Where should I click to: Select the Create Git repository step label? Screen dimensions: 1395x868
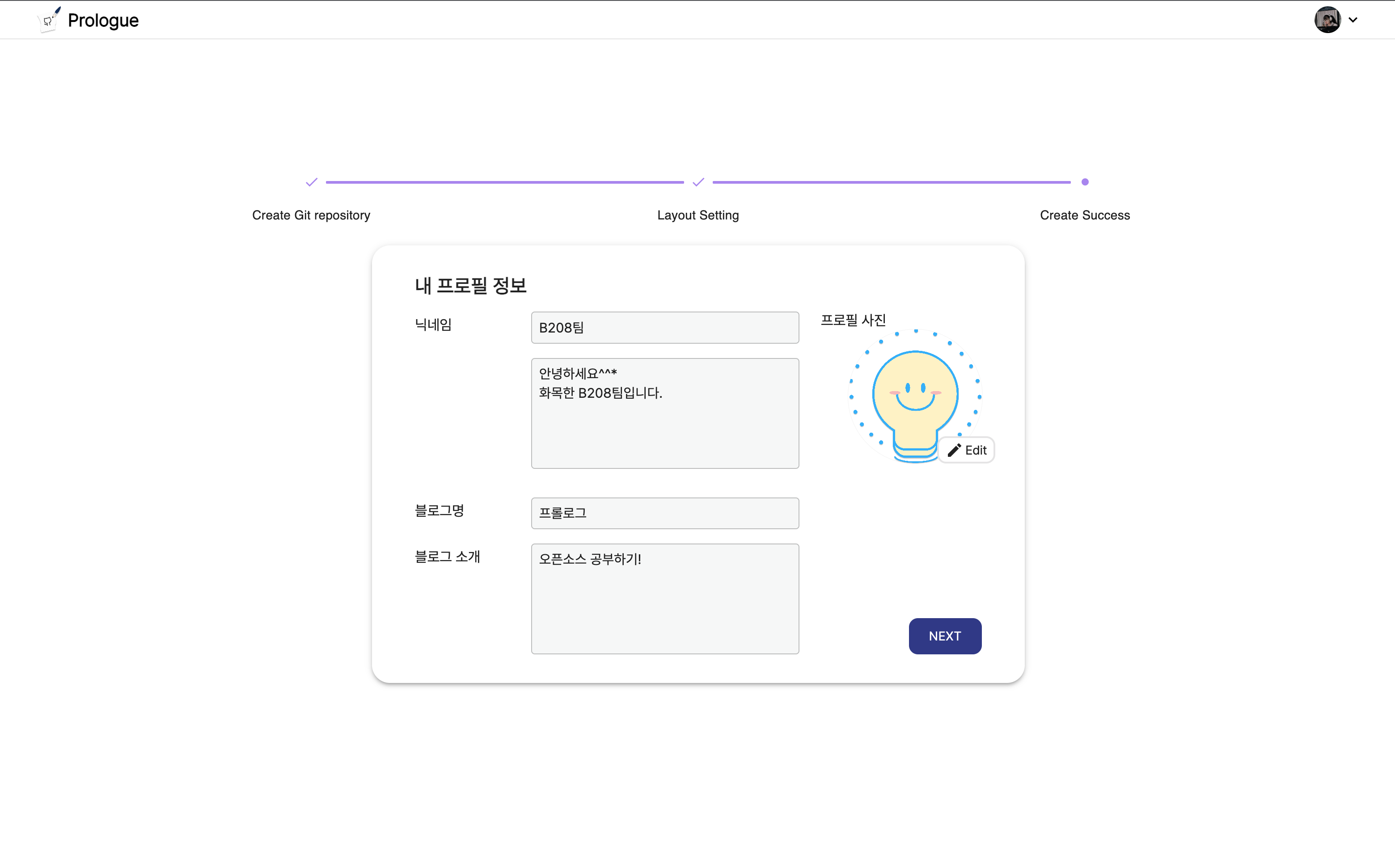tap(311, 215)
